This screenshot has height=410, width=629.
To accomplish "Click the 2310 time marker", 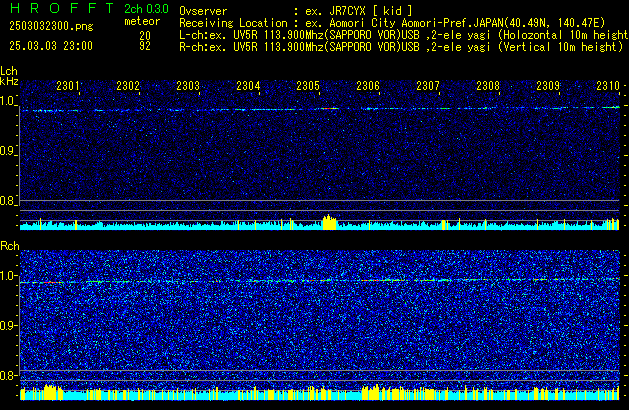I will pos(608,85).
